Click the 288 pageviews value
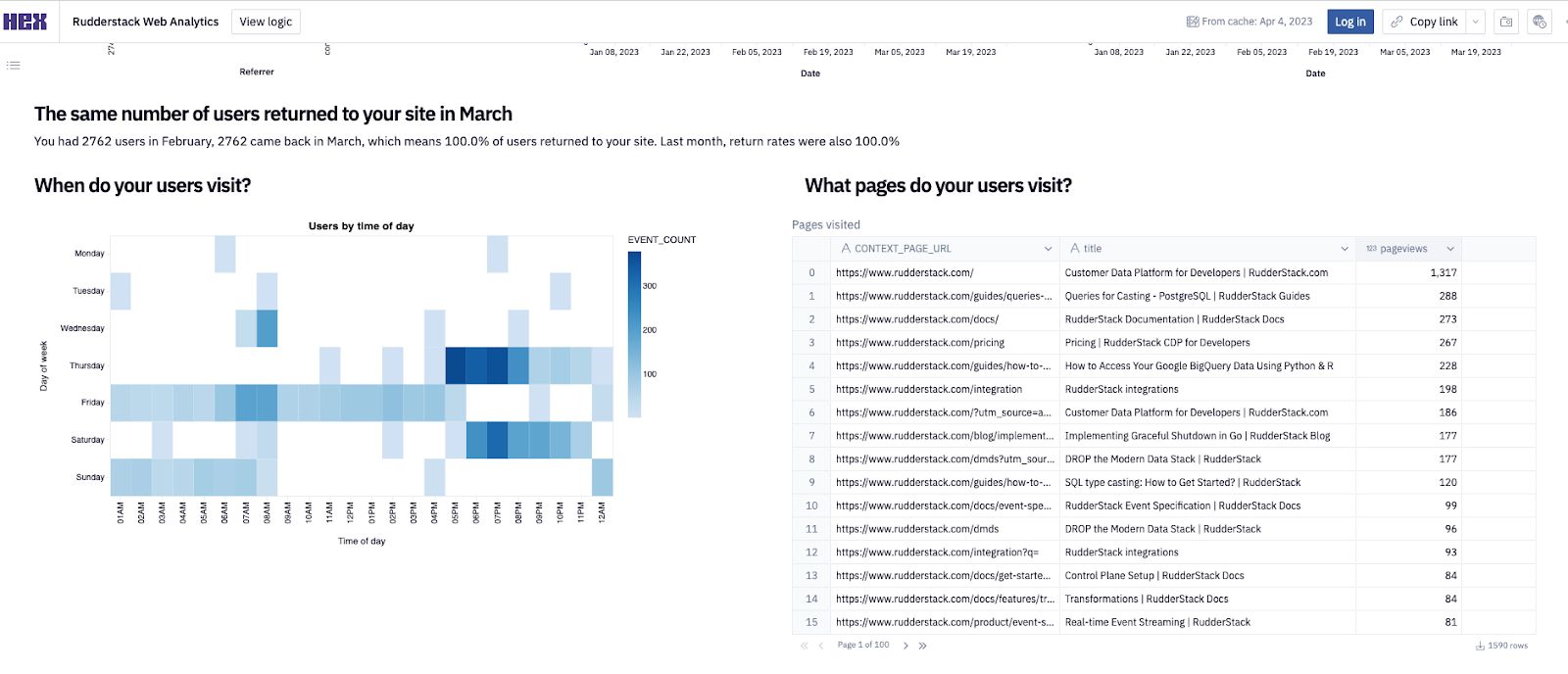This screenshot has width=1568, height=674. click(1447, 296)
